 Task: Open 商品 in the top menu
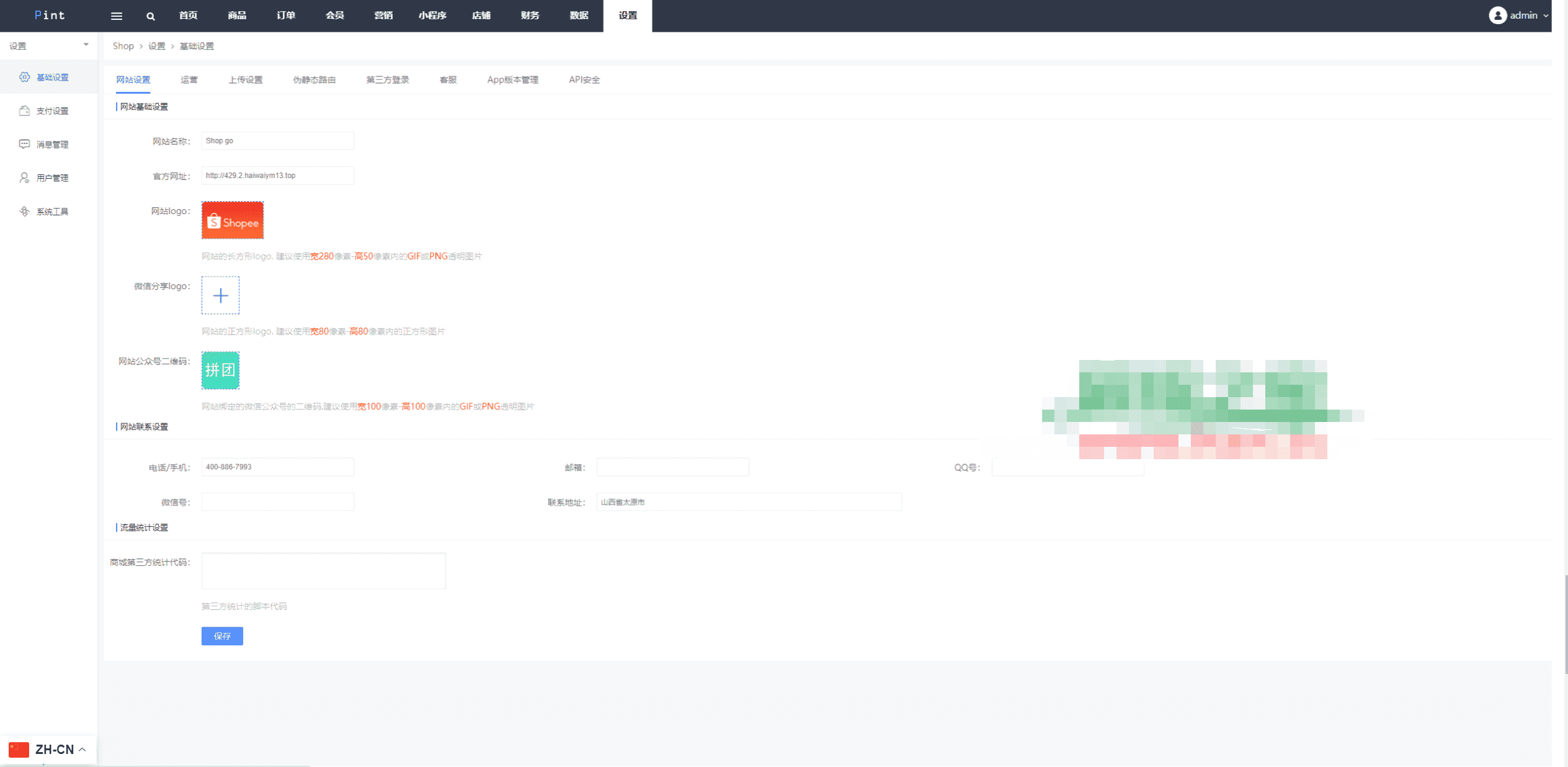point(236,16)
